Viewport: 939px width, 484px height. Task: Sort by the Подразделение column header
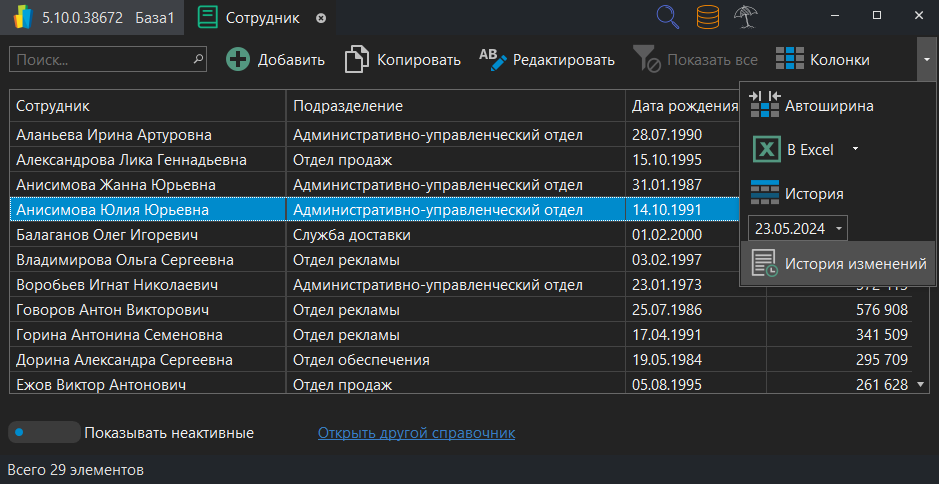[455, 106]
